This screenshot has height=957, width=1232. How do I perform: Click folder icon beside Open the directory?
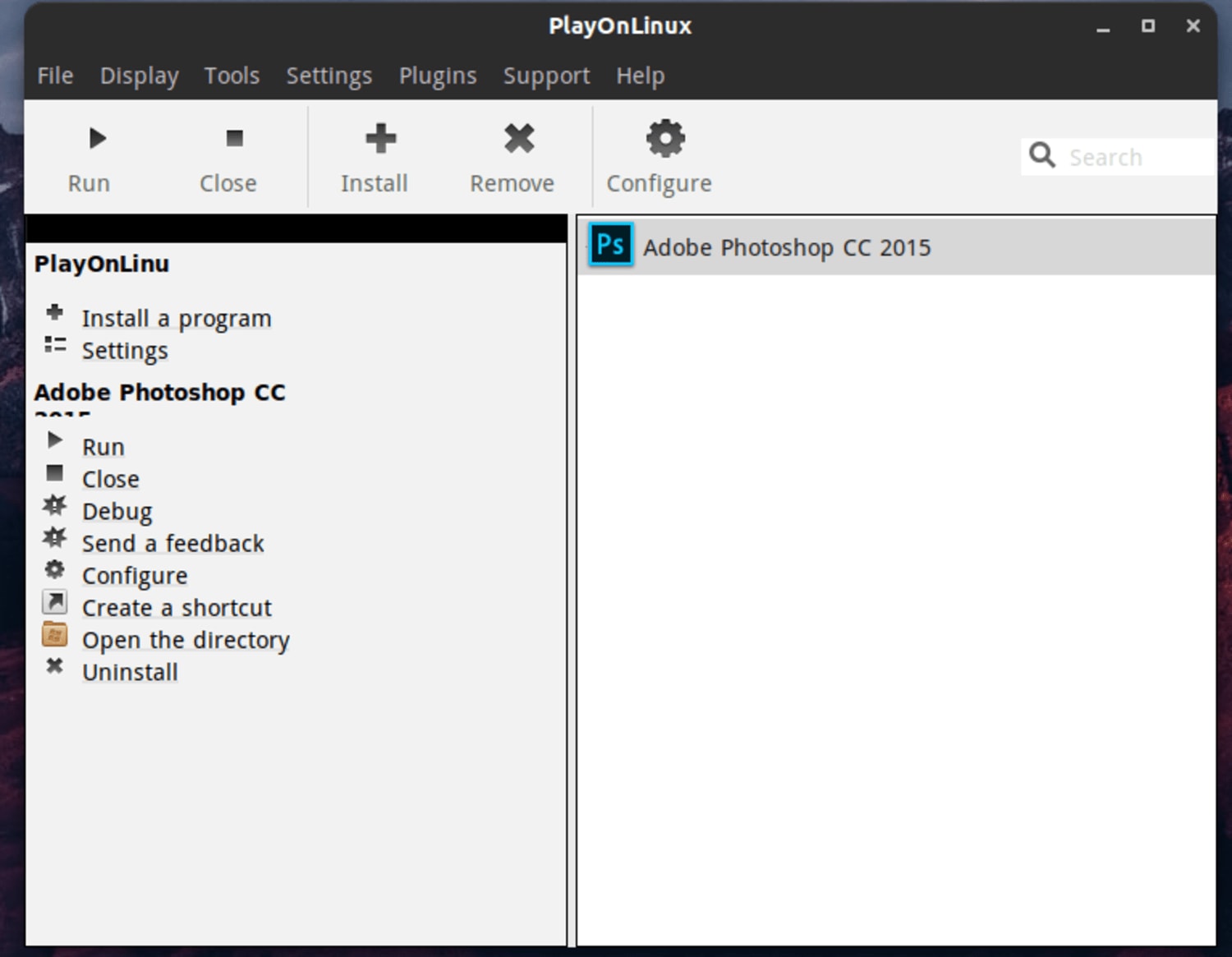click(55, 634)
